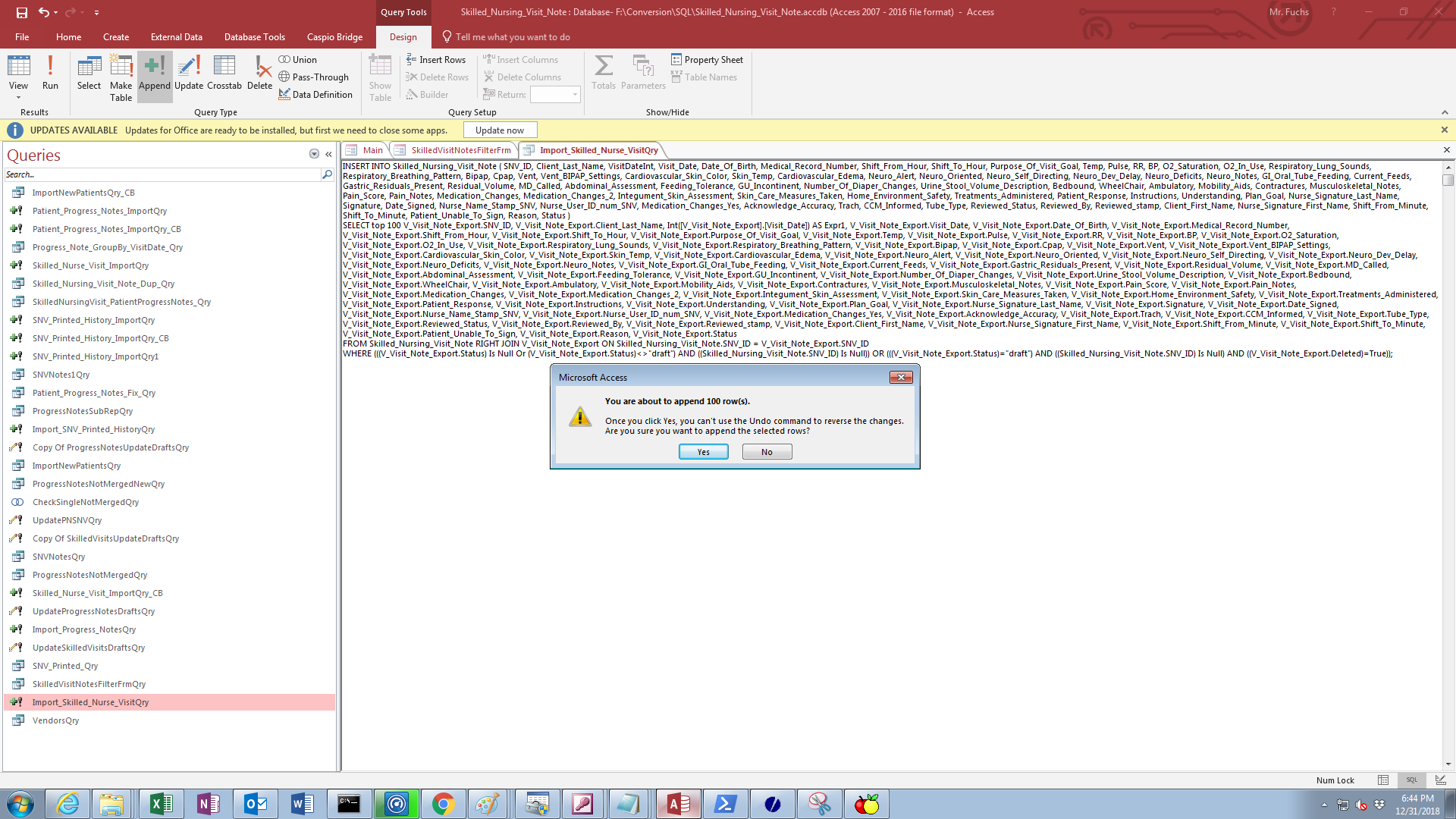Screen dimensions: 1456x819
Task: Open Word from the taskbar
Action: (x=302, y=804)
